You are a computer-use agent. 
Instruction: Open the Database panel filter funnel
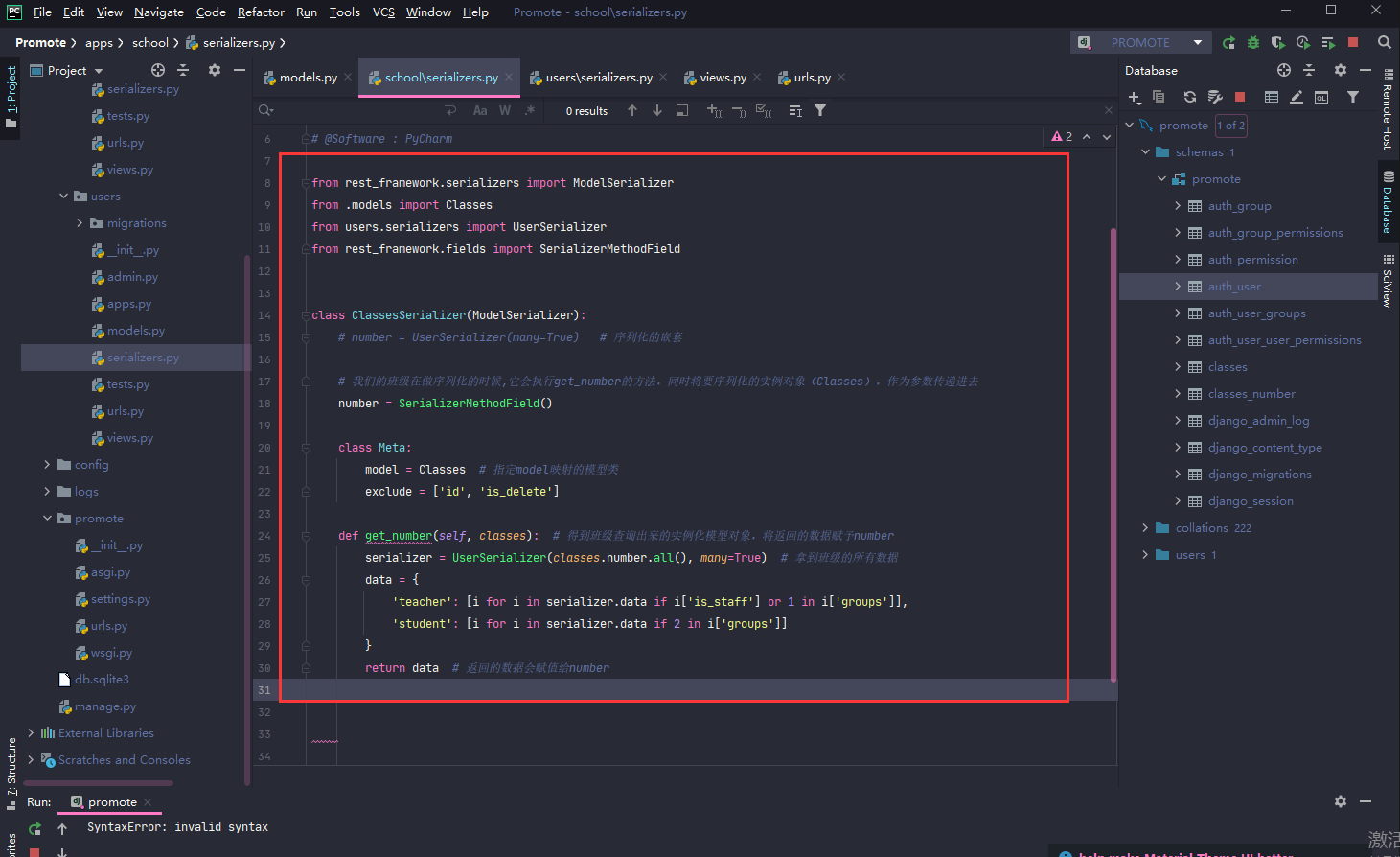pyautogui.click(x=1353, y=97)
